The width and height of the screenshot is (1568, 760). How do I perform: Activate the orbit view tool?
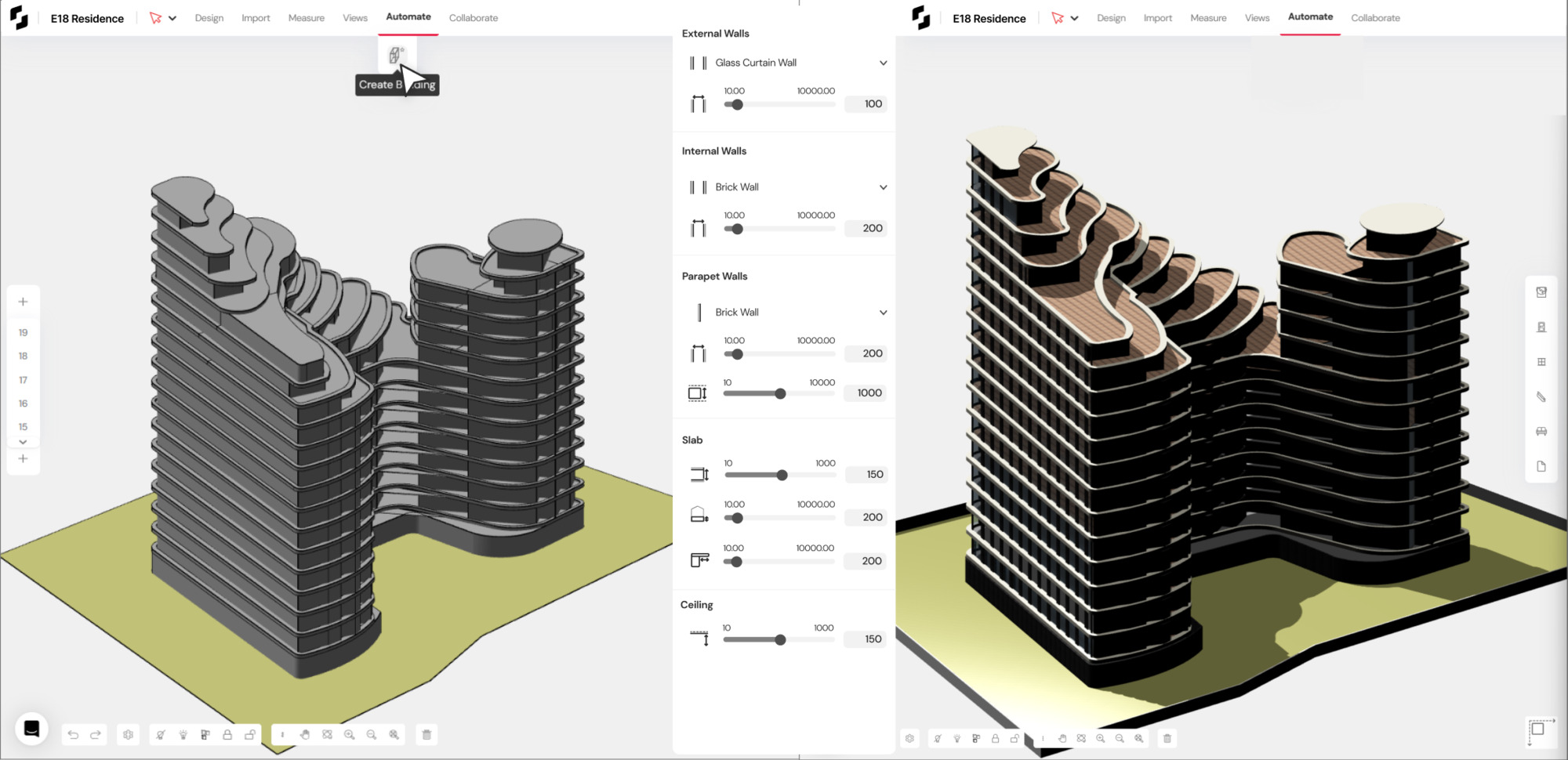point(327,735)
